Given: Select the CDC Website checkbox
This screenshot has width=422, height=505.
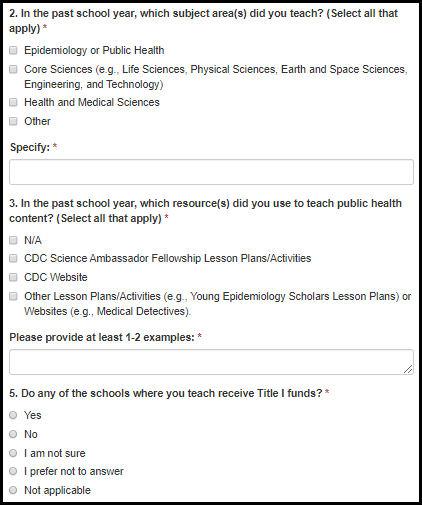Looking at the screenshot, I should [13, 277].
